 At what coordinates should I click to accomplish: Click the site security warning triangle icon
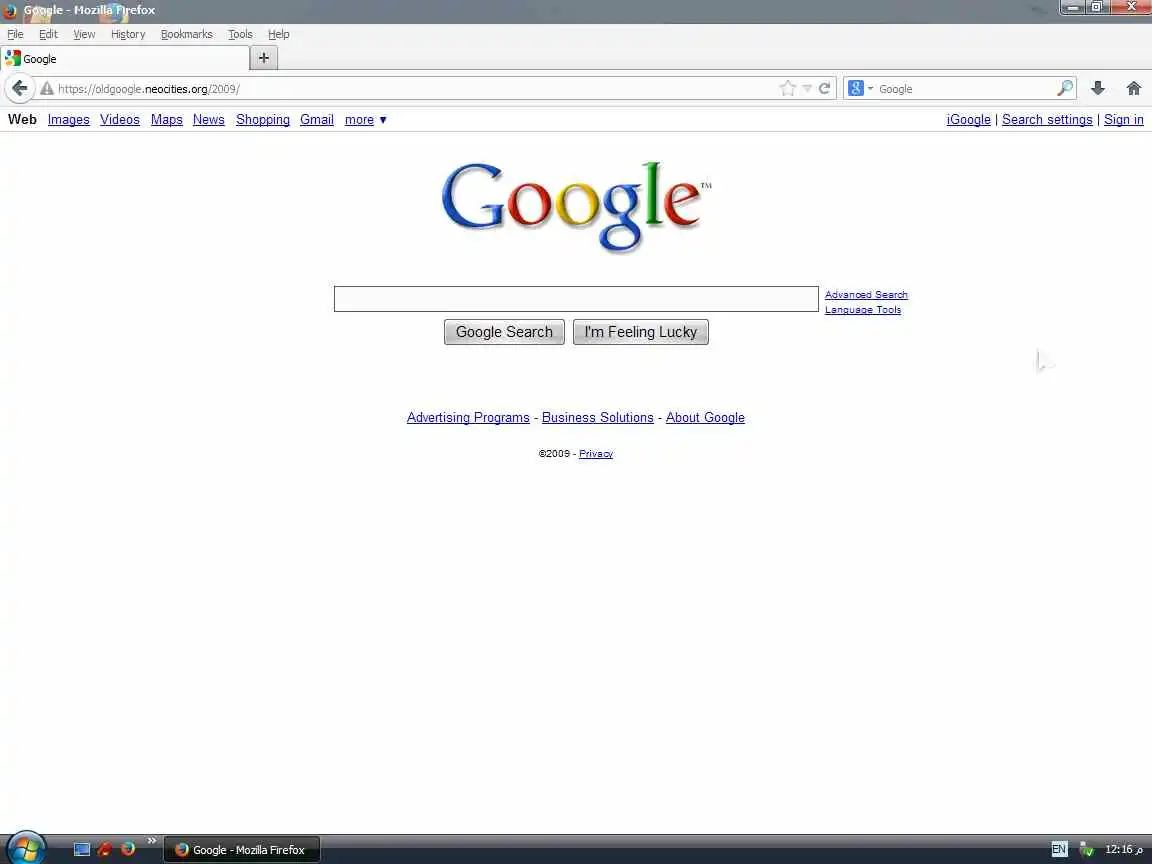(47, 89)
